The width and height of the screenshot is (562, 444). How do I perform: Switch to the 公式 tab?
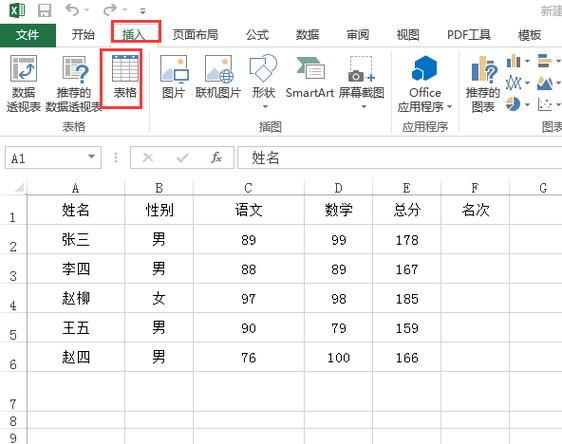257,35
